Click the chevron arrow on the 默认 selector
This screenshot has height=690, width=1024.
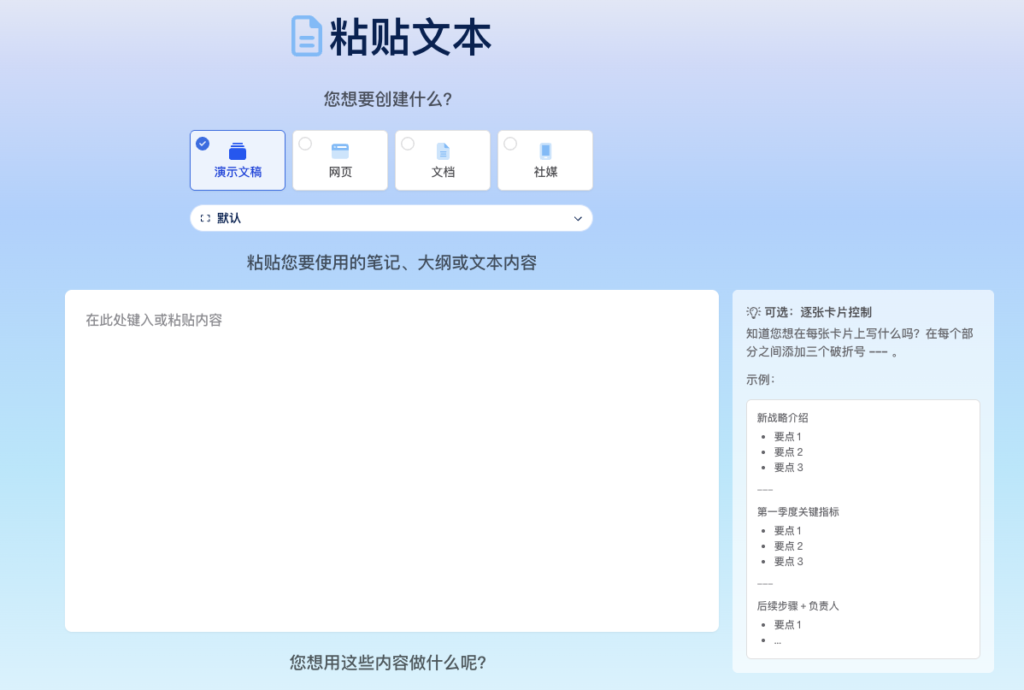577,218
